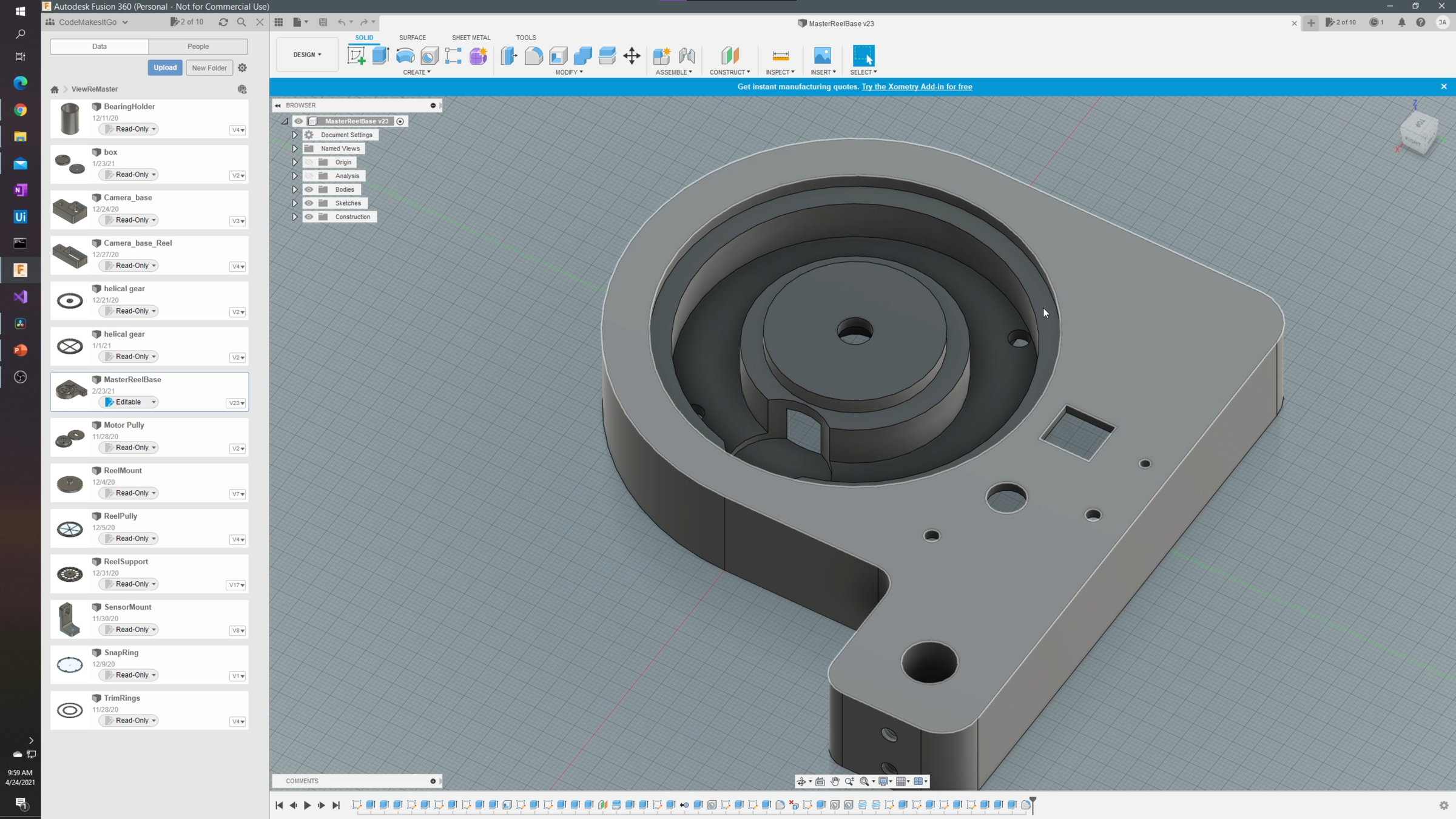Refresh the data panel

[223, 22]
